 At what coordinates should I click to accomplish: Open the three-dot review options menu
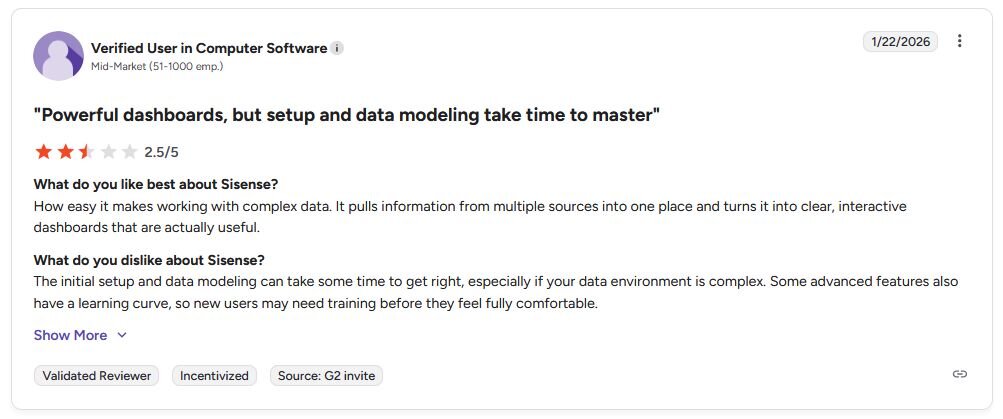(959, 41)
